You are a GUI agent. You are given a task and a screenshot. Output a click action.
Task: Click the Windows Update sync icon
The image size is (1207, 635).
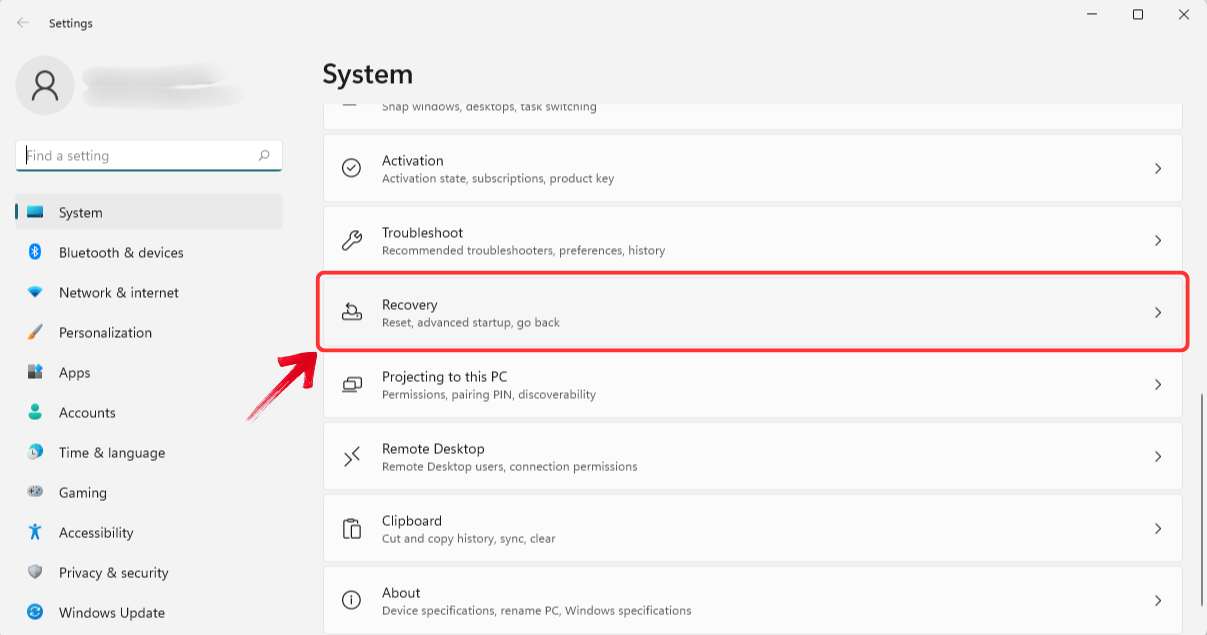click(x=38, y=612)
